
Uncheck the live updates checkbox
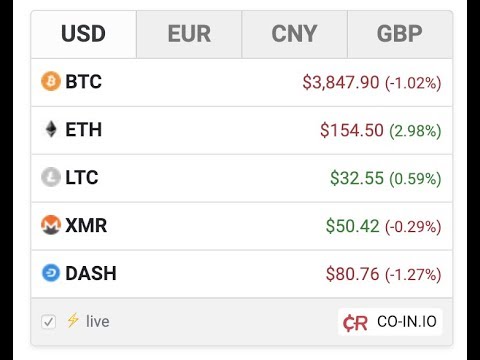point(49,322)
